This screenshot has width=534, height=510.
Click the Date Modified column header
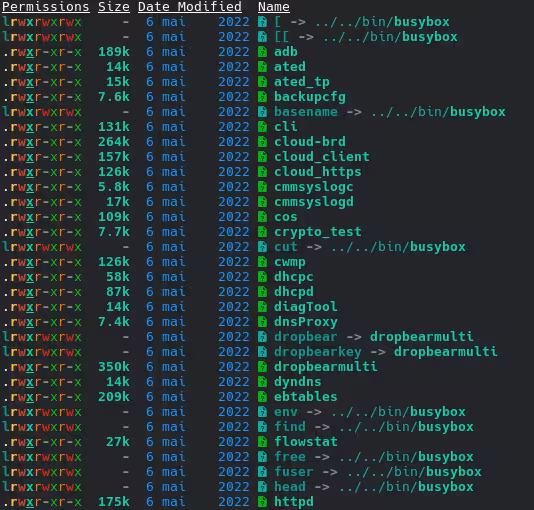[190, 7]
